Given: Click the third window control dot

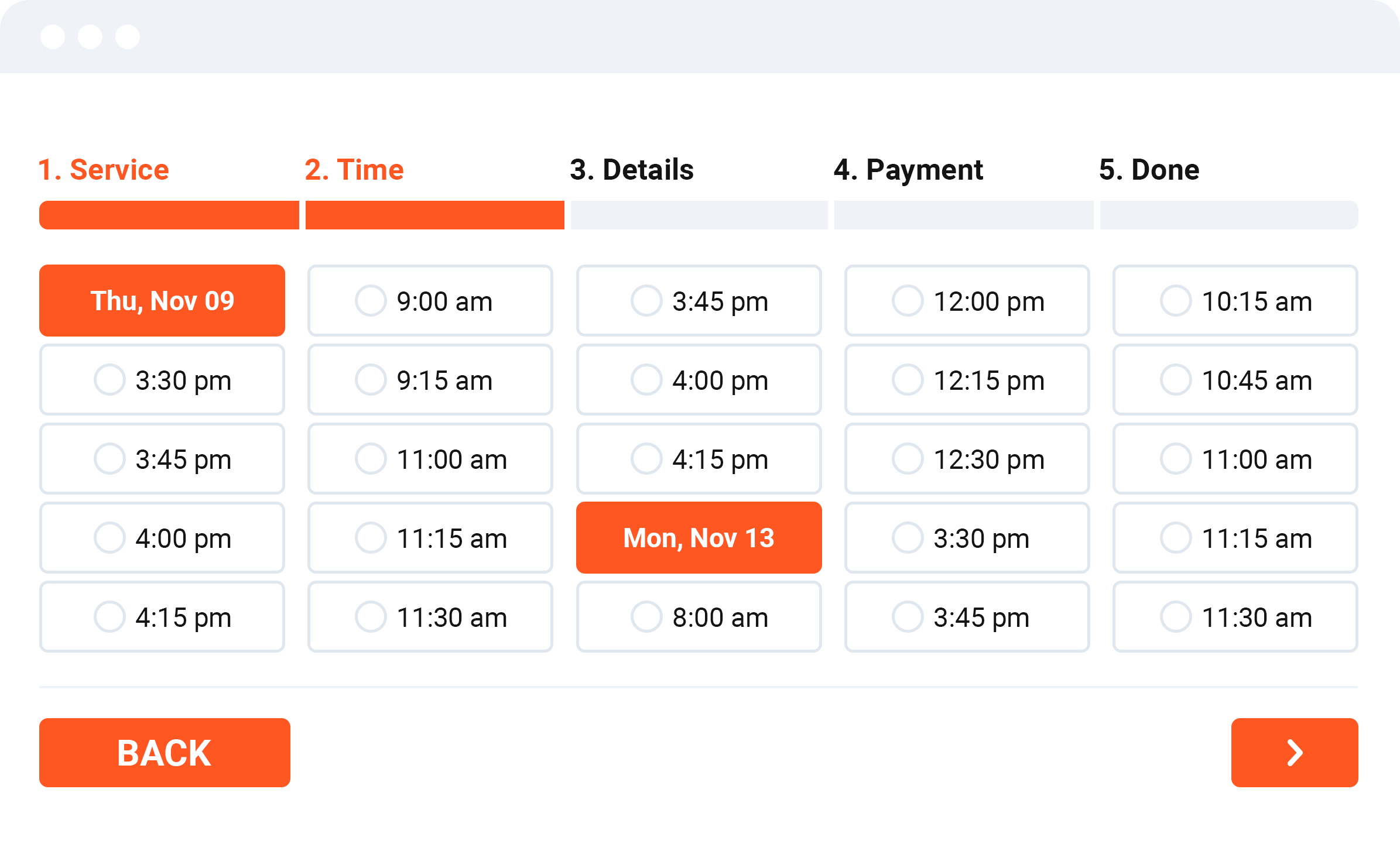Looking at the screenshot, I should point(128,37).
